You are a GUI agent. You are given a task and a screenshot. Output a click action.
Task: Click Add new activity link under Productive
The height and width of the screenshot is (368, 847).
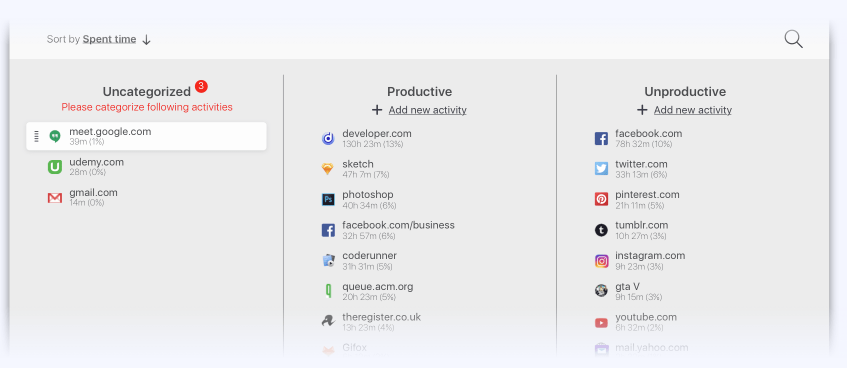[x=427, y=110]
